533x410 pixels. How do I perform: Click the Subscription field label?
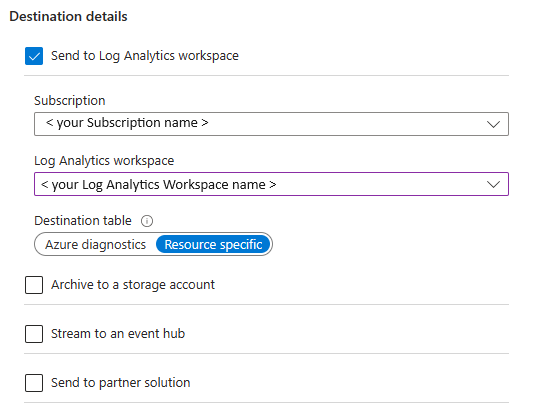pyautogui.click(x=70, y=101)
